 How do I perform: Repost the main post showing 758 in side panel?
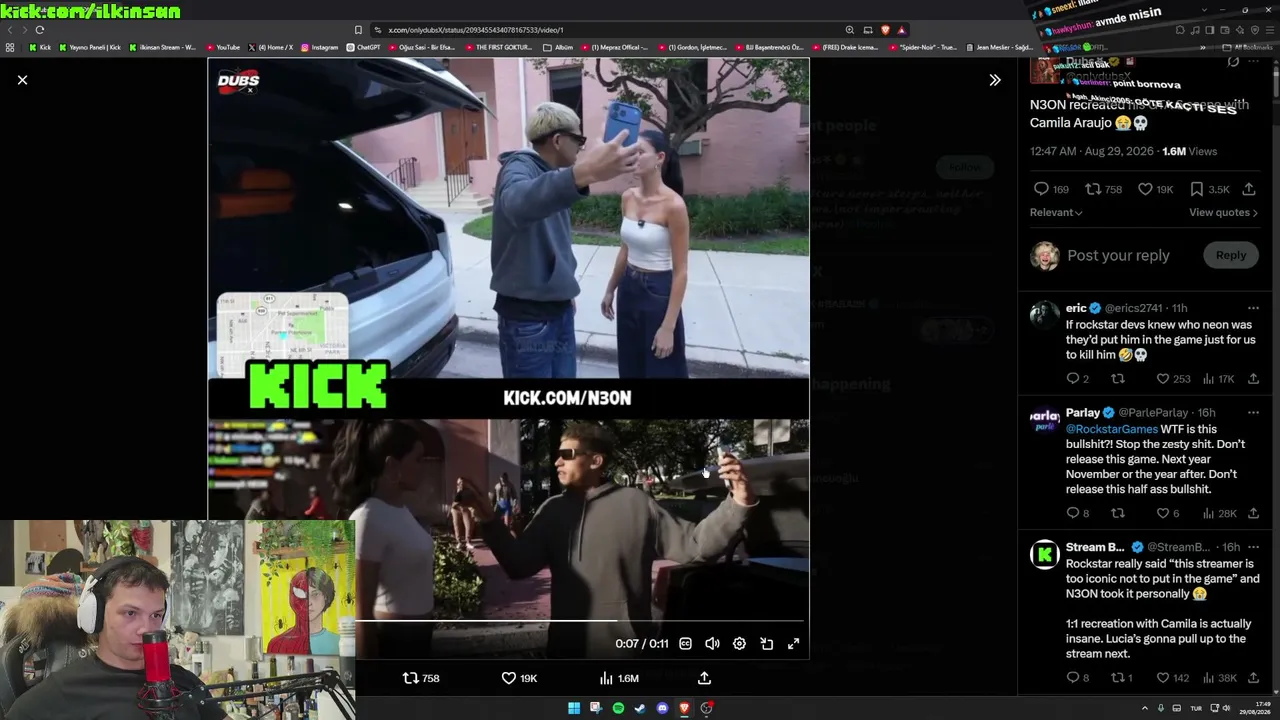tap(1104, 189)
